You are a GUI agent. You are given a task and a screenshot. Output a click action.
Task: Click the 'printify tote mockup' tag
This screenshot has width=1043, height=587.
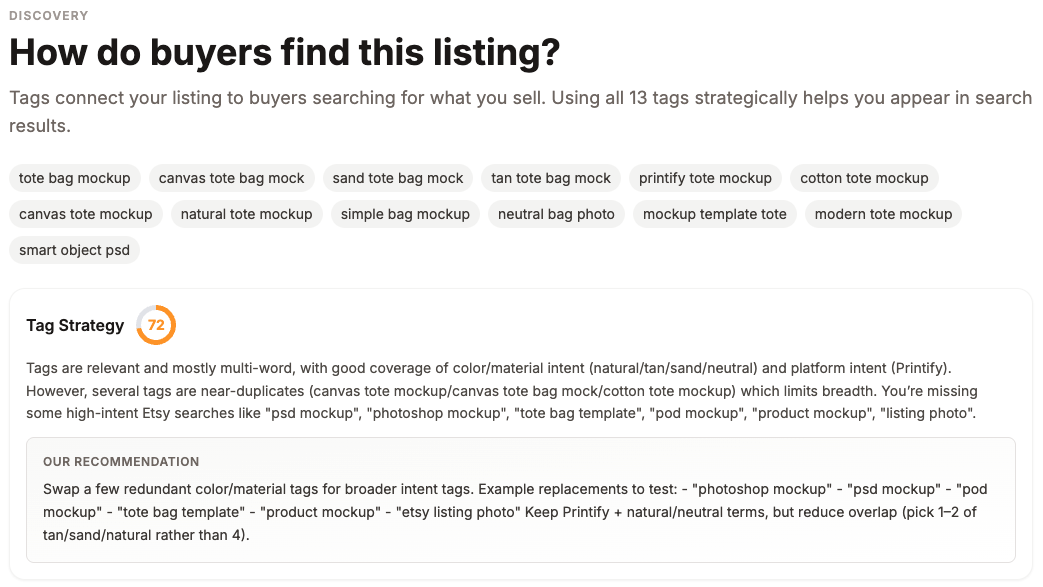coord(705,178)
